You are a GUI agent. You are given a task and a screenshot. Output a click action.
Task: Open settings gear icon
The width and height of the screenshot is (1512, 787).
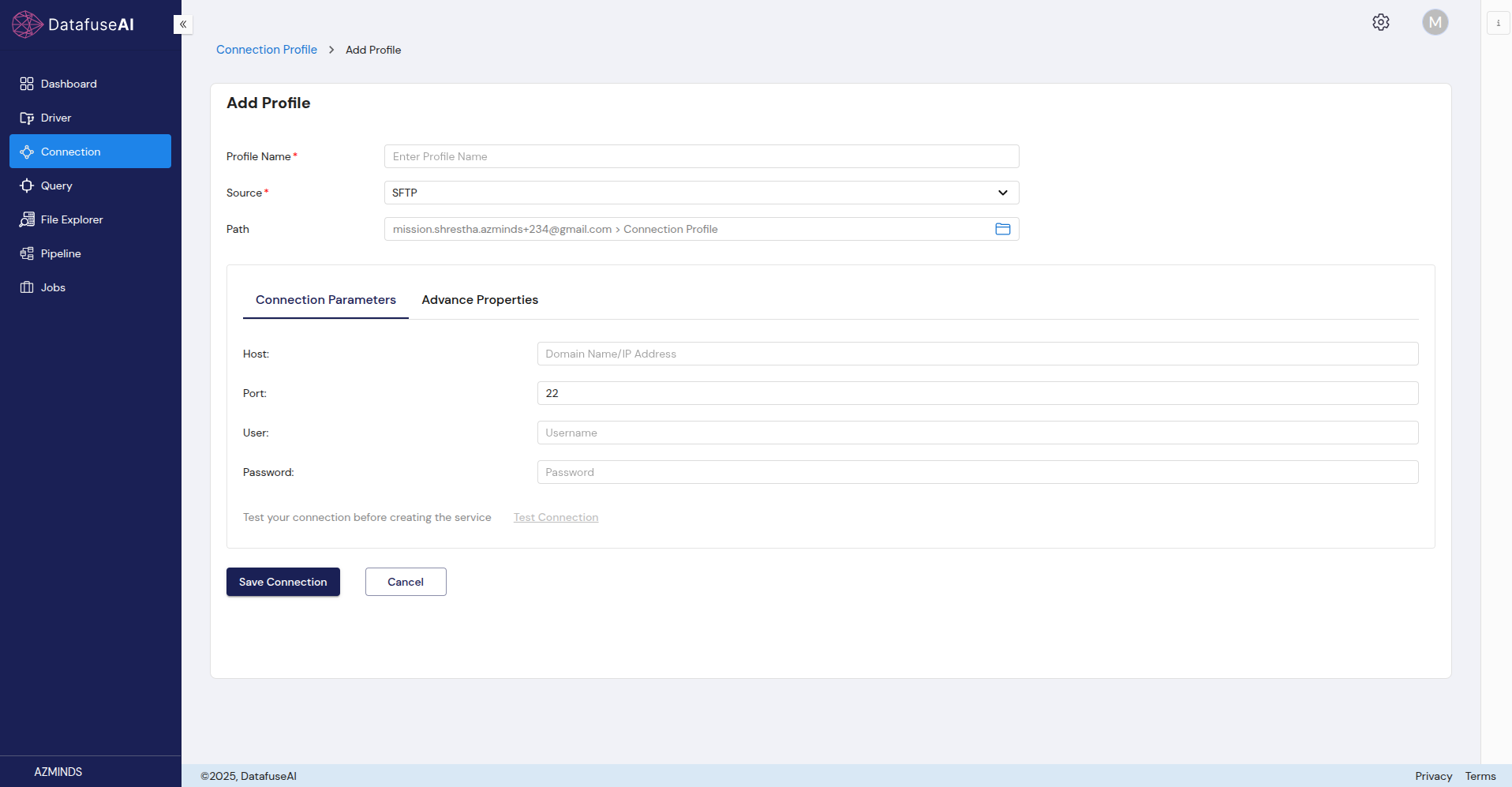(x=1380, y=22)
